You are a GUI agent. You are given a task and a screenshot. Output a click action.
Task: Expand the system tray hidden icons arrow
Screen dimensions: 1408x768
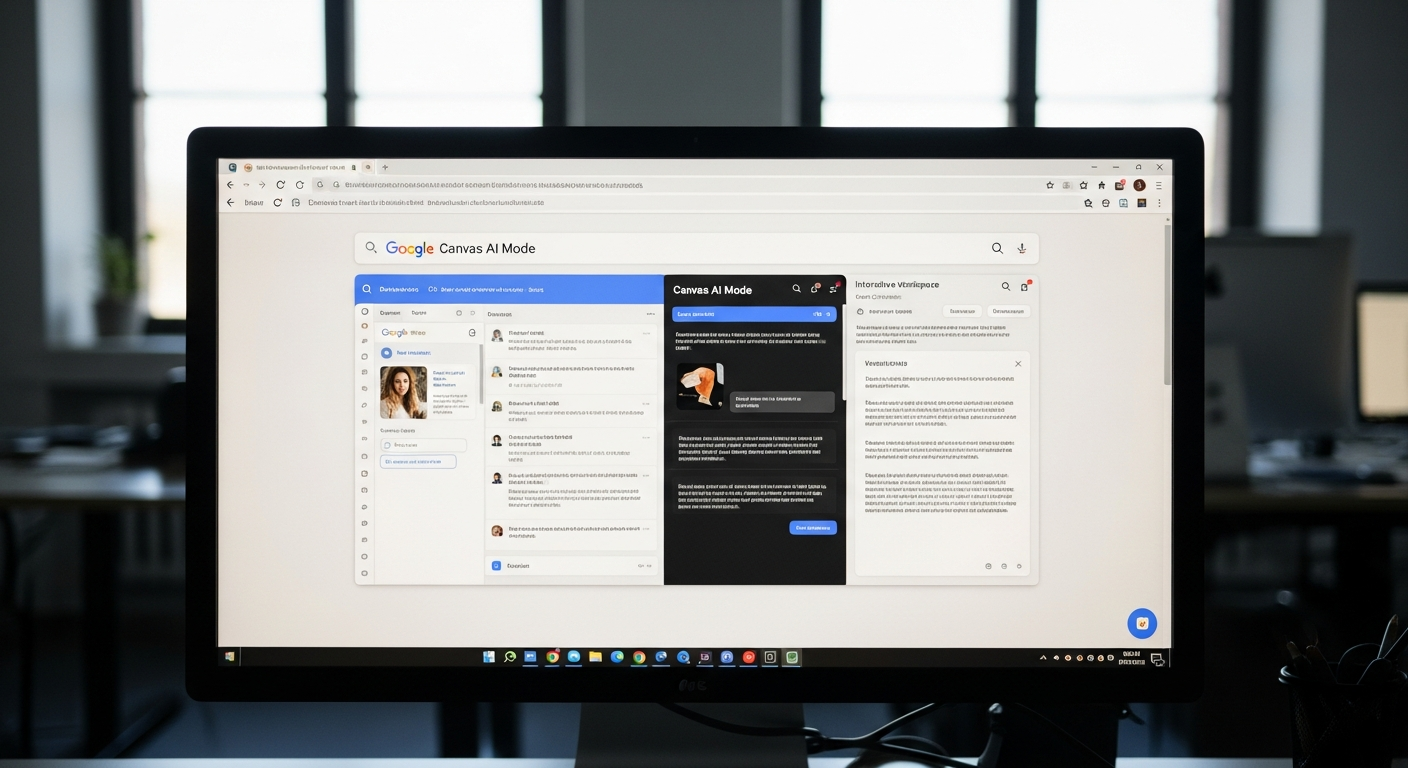coord(1044,658)
